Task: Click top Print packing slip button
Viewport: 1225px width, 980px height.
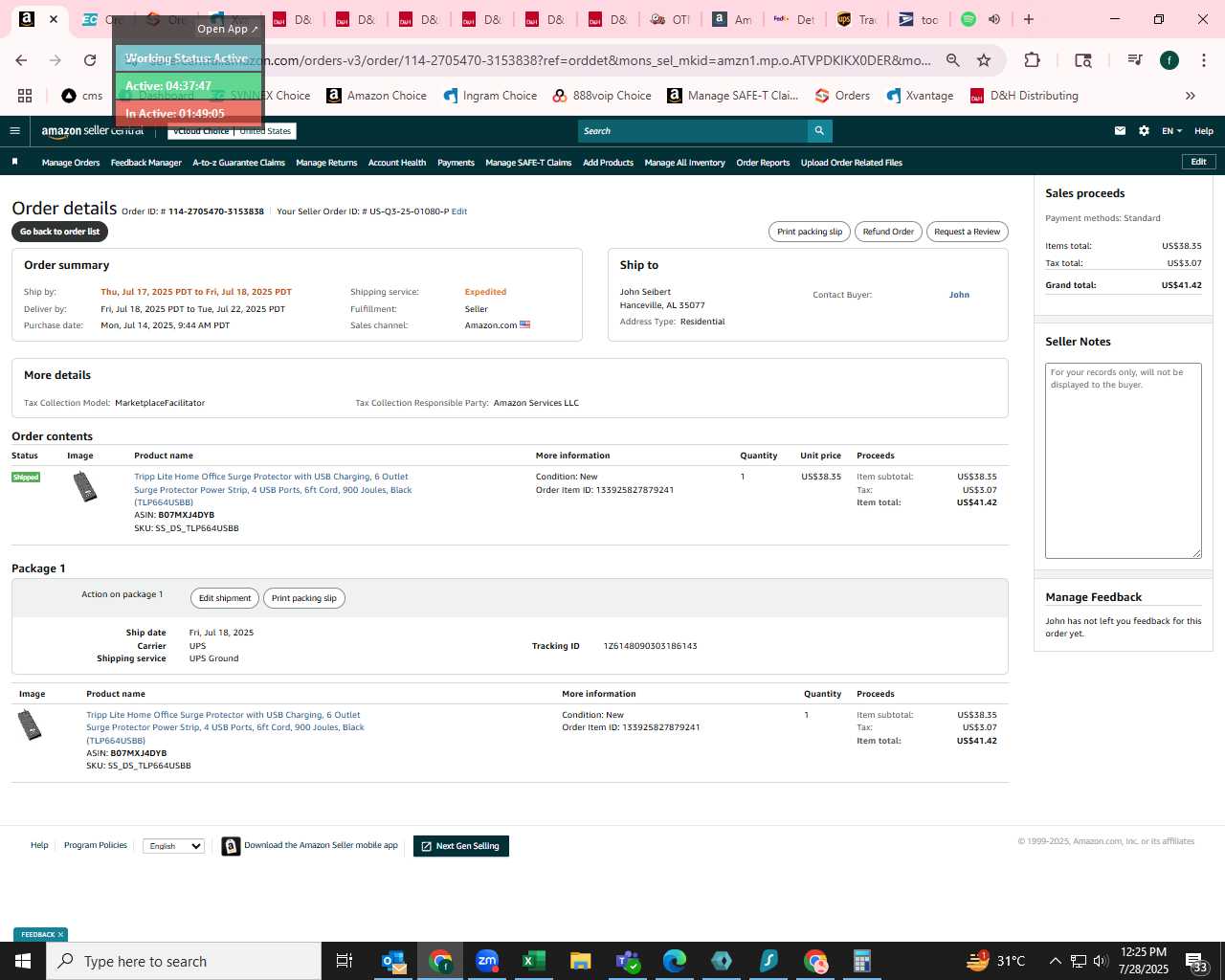Action: pos(810,232)
